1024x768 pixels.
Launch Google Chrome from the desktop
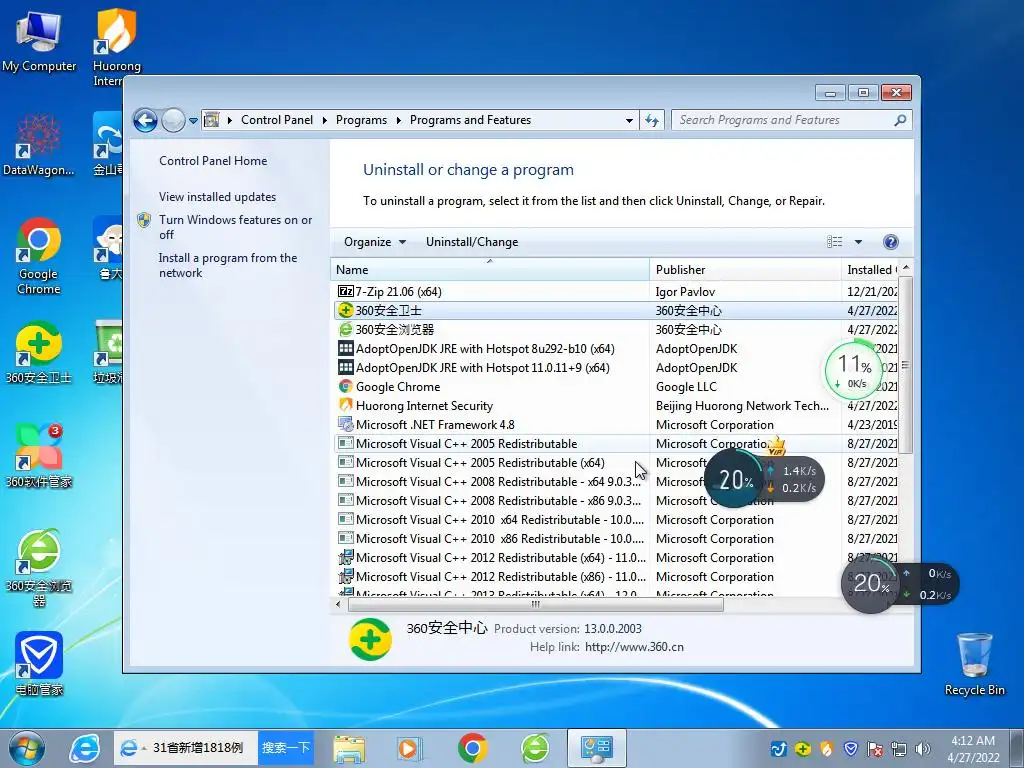coord(39,256)
